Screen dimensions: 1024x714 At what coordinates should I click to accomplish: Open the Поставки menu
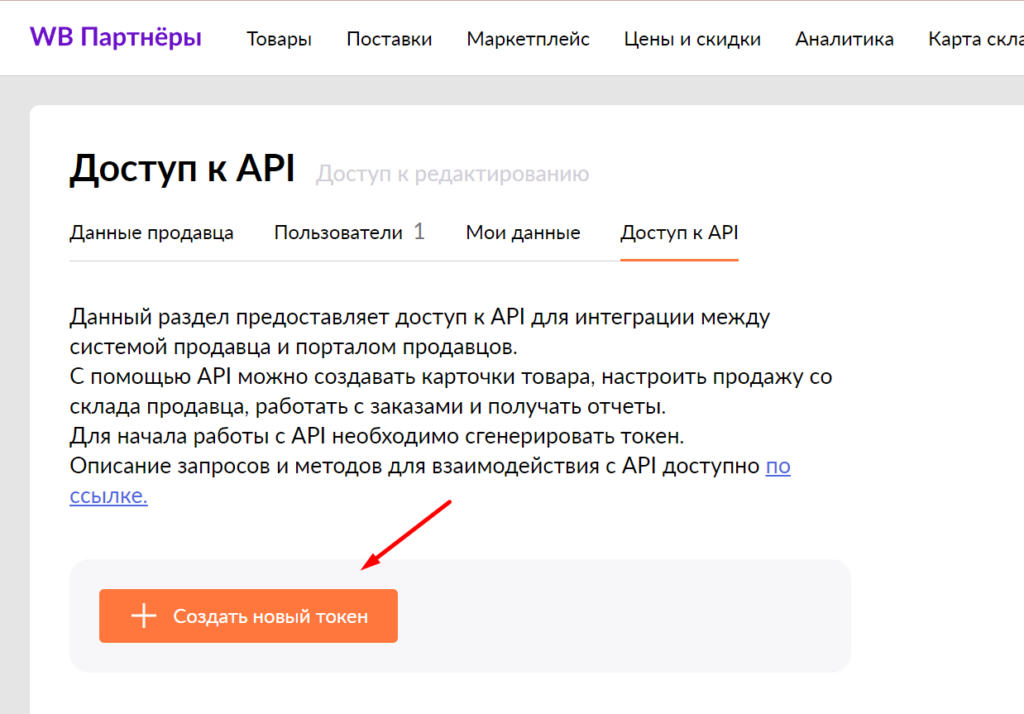click(389, 39)
